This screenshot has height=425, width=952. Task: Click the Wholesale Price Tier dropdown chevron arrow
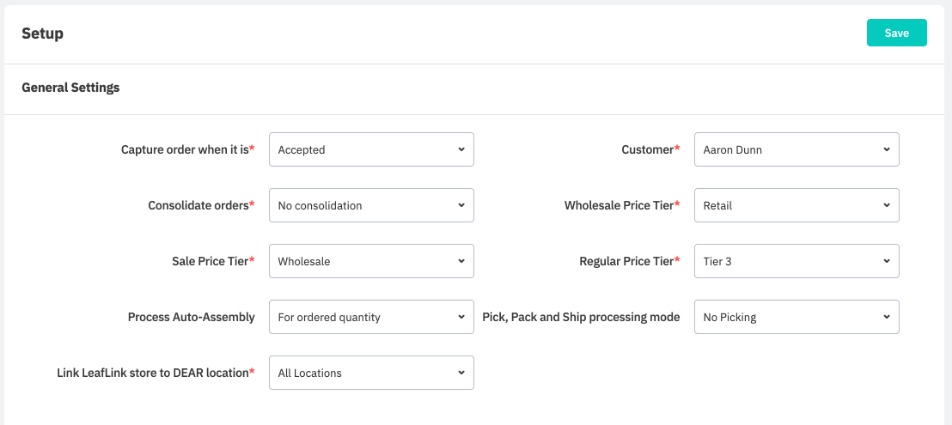[886, 205]
